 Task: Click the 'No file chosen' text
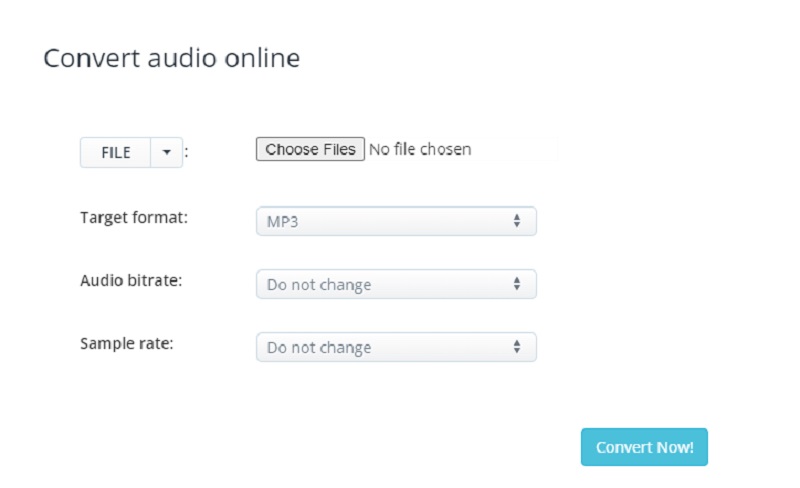coord(420,149)
